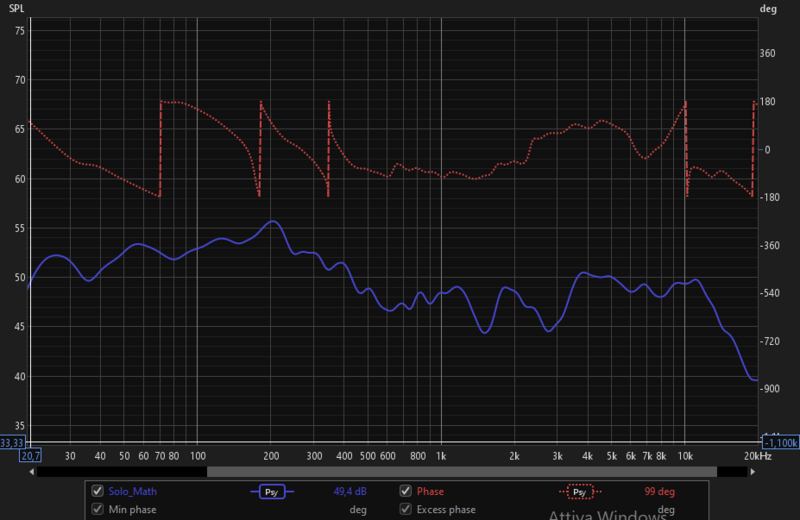Toggle the Min phase checkbox
This screenshot has width=800, height=520.
tap(97, 509)
